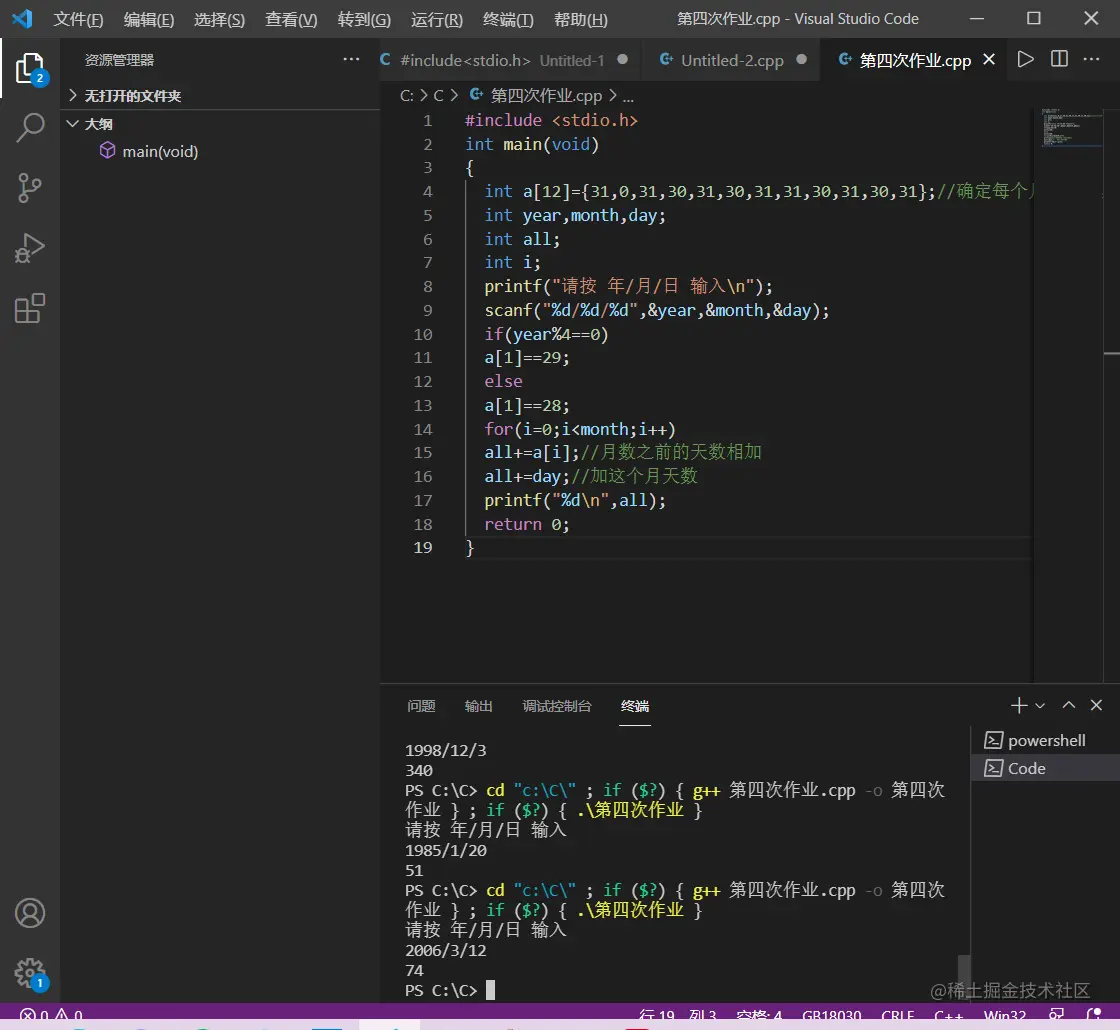The height and width of the screenshot is (1030, 1120).
Task: Close the terminal panel
Action: click(x=1096, y=706)
